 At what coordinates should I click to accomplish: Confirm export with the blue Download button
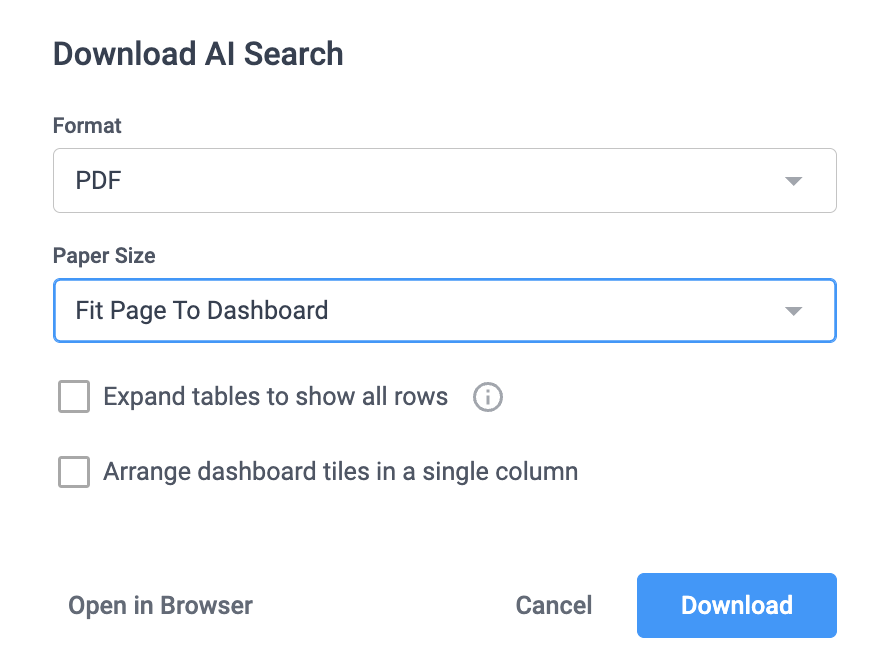click(x=737, y=605)
